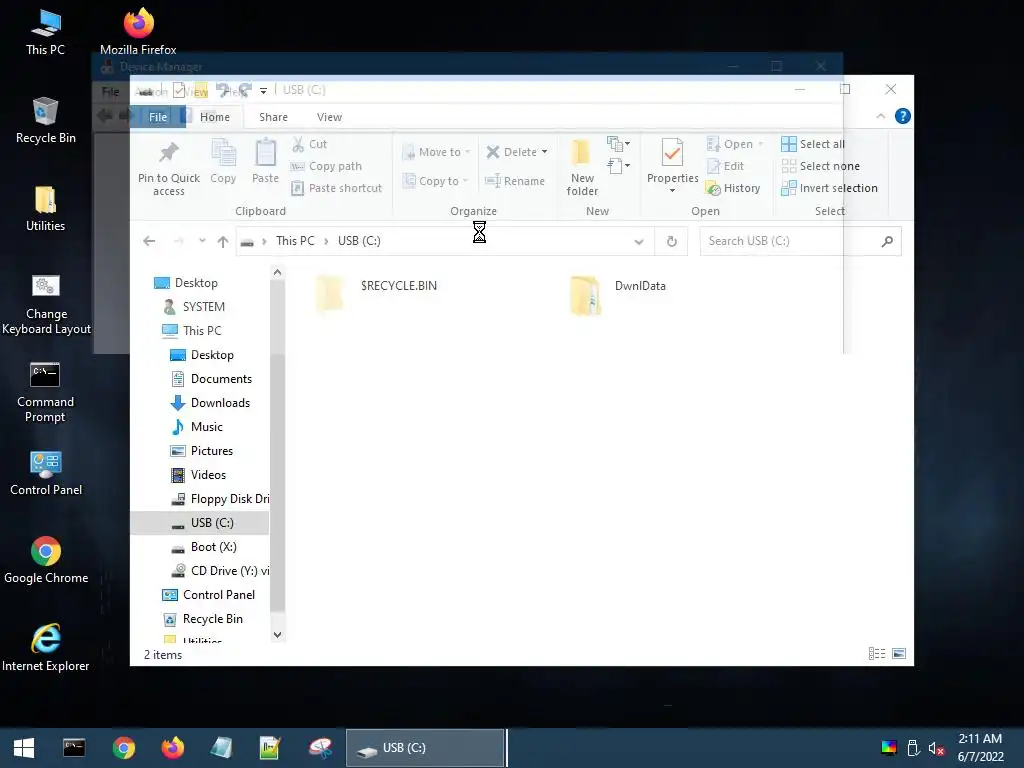Click the Command Prompt desktop icon
1024x768 pixels.
coord(45,392)
